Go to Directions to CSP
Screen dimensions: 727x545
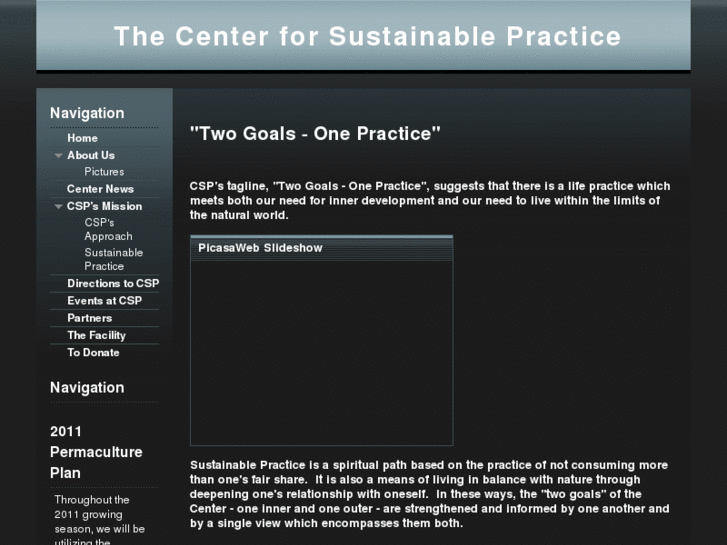click(x=113, y=283)
